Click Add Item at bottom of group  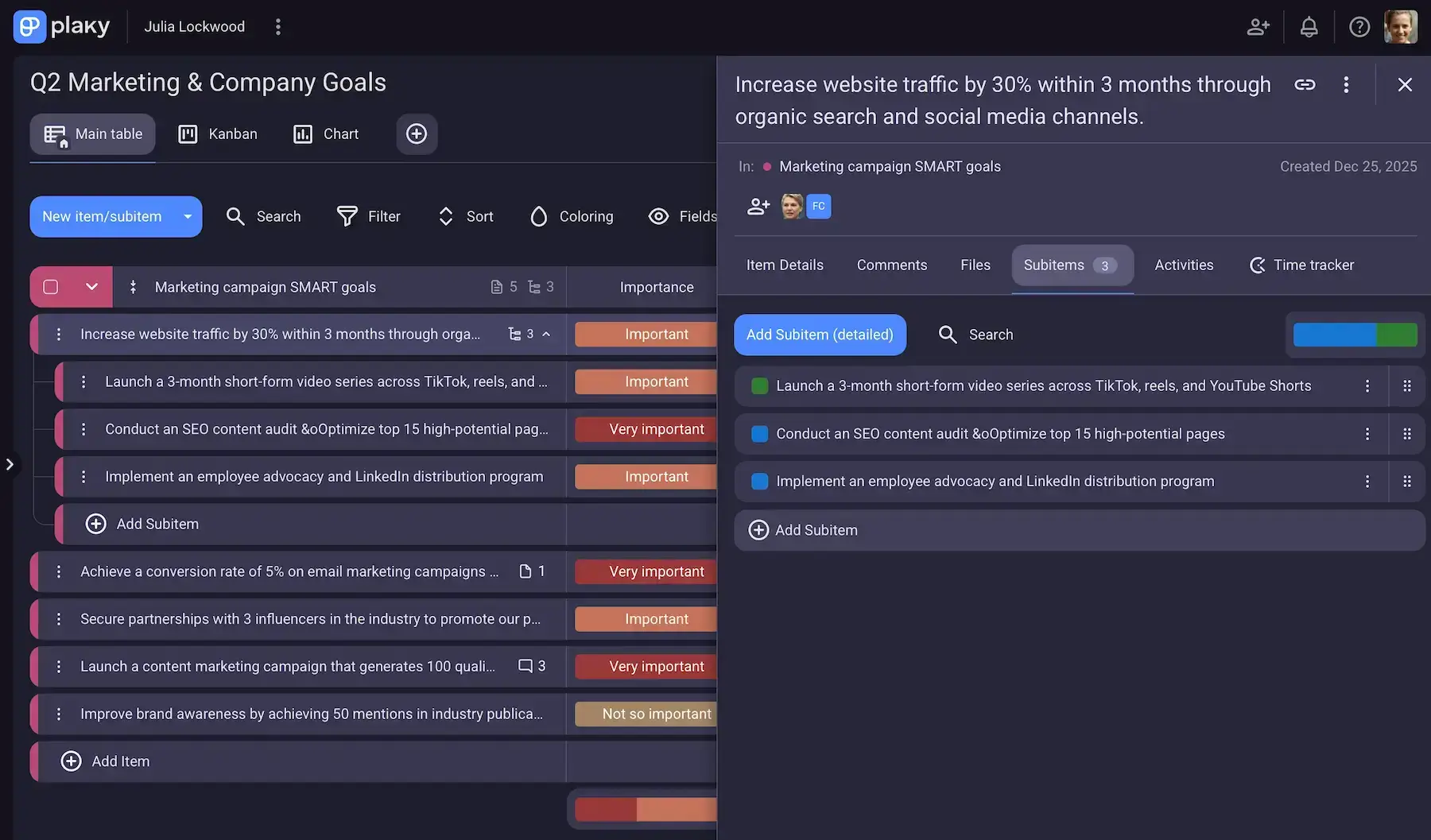pos(298,761)
